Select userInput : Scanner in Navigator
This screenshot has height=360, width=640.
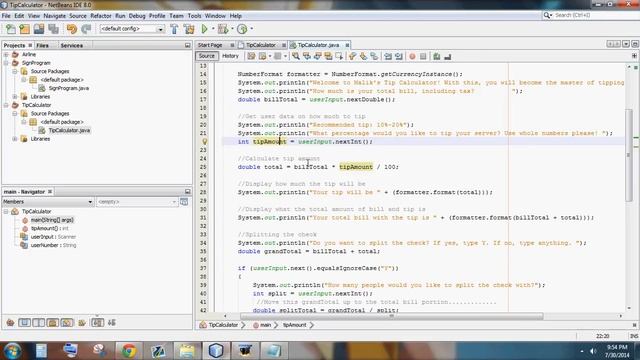tap(53, 237)
